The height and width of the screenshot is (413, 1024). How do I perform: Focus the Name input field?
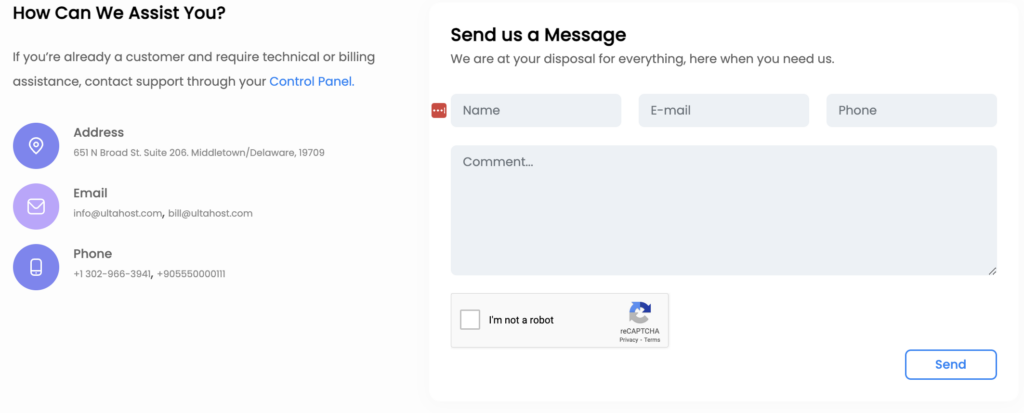point(536,110)
